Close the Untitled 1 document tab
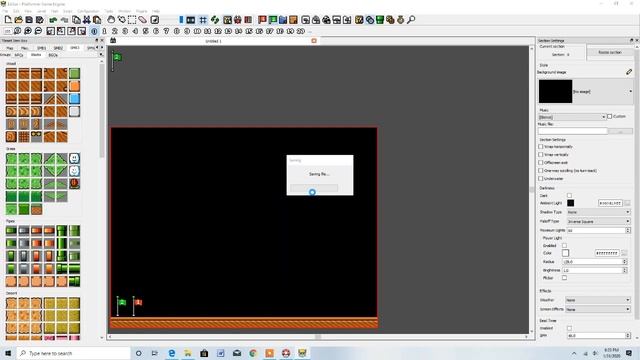This screenshot has width=640, height=360. coord(314,41)
